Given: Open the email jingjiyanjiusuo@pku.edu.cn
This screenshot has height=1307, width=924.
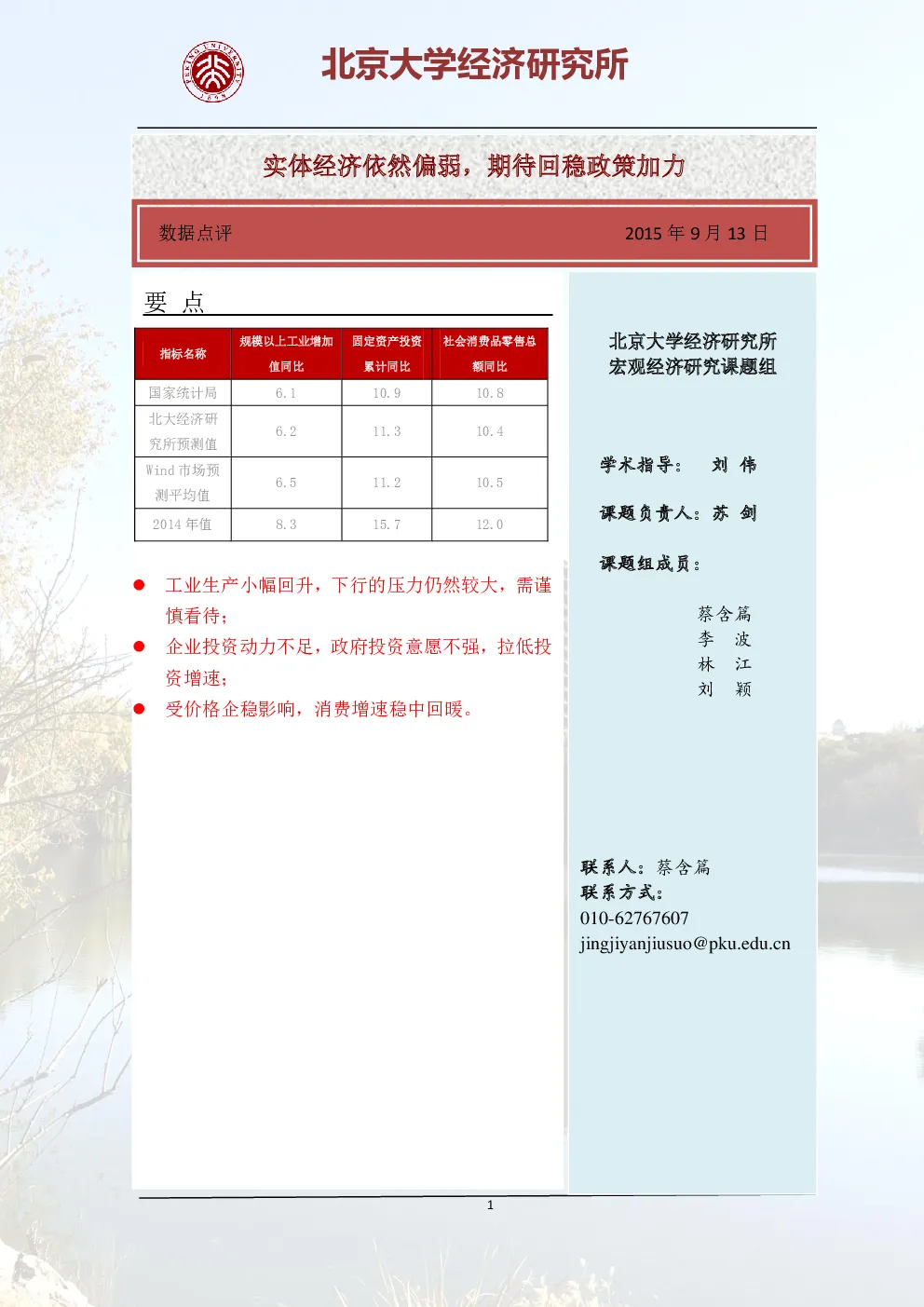Looking at the screenshot, I should 685,944.
